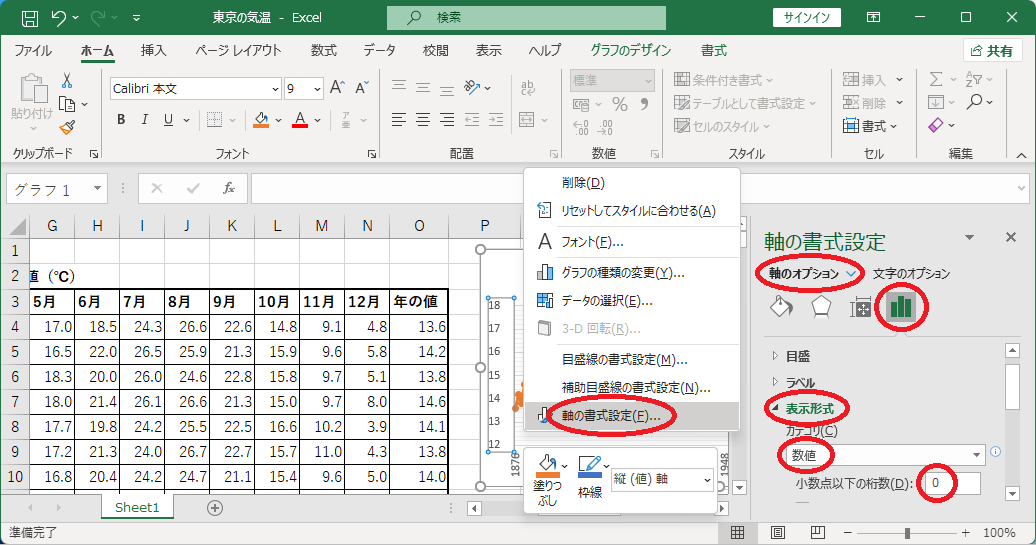Choose グラフの種類の変更(Y)... menu item
Image resolution: width=1036 pixels, height=545 pixels.
coord(632,272)
